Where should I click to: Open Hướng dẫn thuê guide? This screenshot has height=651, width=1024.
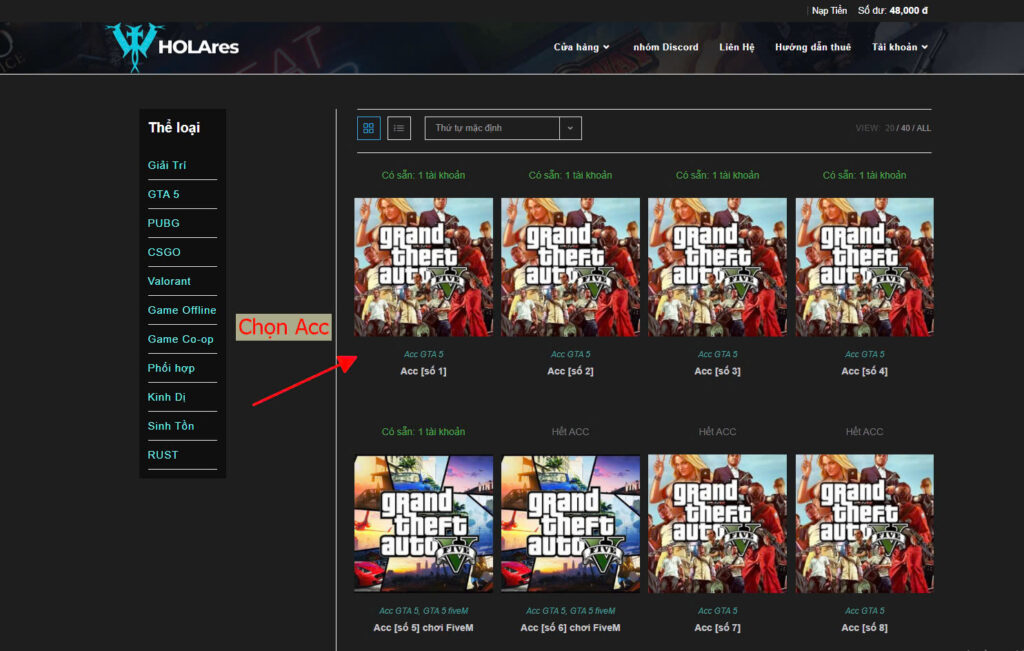[812, 47]
